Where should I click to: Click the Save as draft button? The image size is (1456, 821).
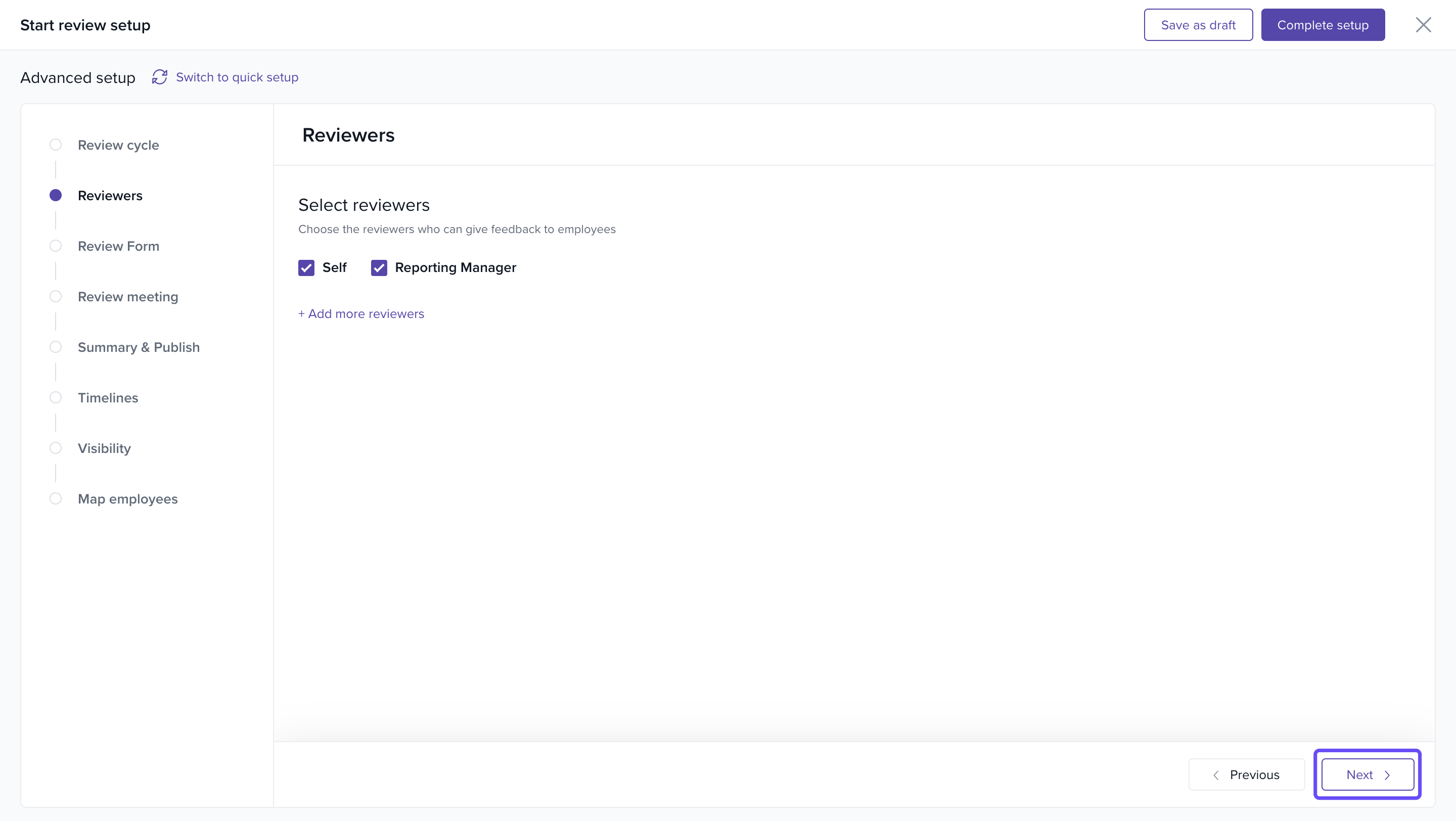pyautogui.click(x=1198, y=25)
